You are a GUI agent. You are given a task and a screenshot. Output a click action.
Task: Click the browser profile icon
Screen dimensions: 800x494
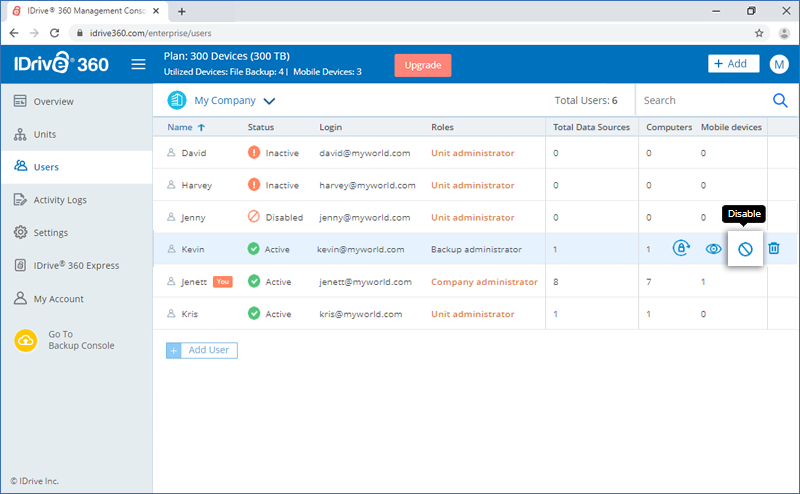tap(784, 33)
